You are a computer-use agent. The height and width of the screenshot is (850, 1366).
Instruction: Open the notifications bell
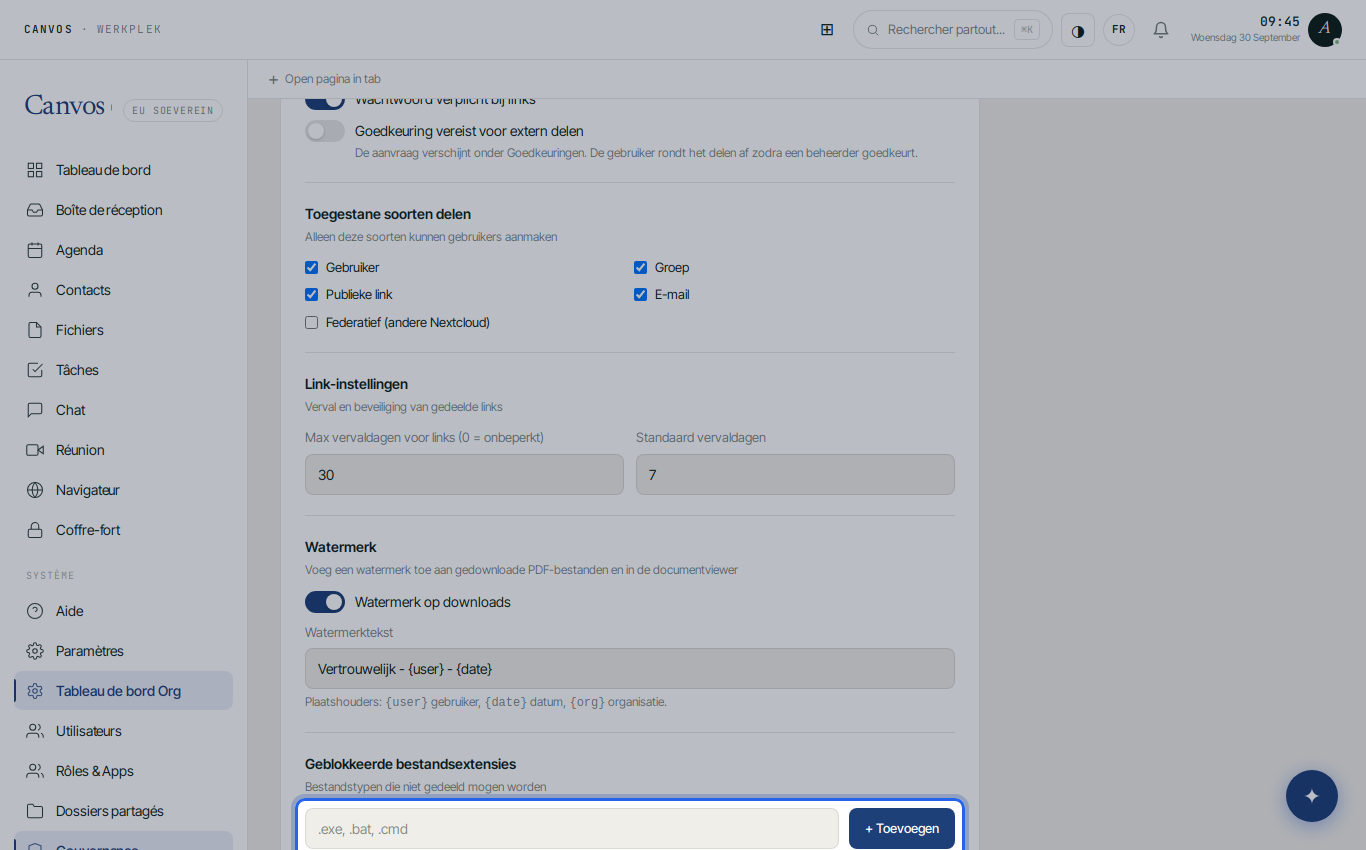(x=1161, y=30)
